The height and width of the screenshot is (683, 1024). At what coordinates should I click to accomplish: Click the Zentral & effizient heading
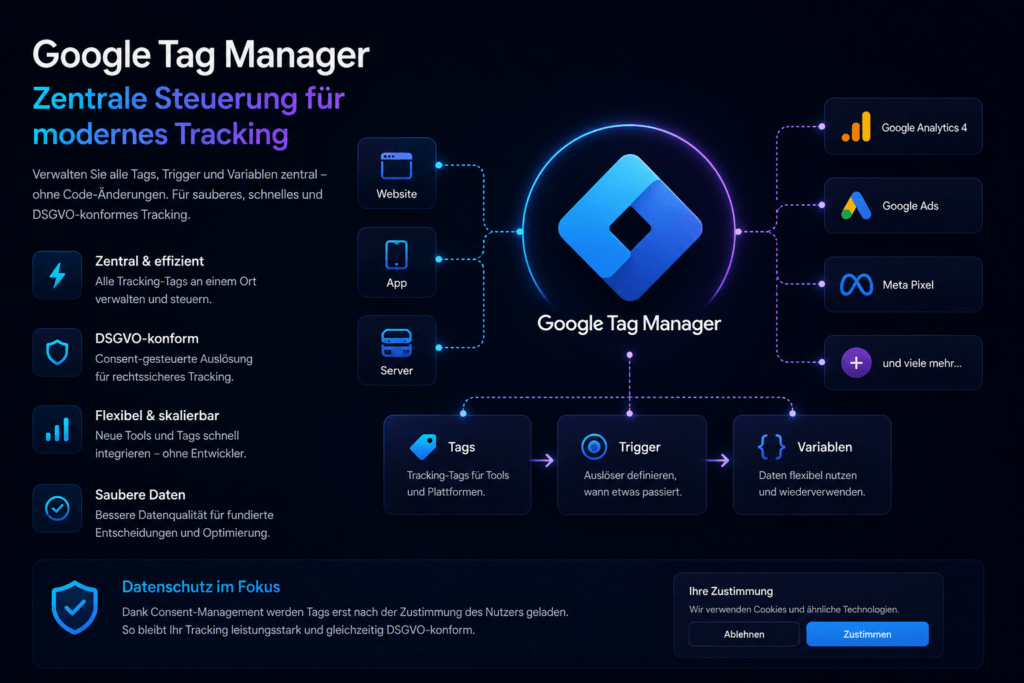coord(150,261)
